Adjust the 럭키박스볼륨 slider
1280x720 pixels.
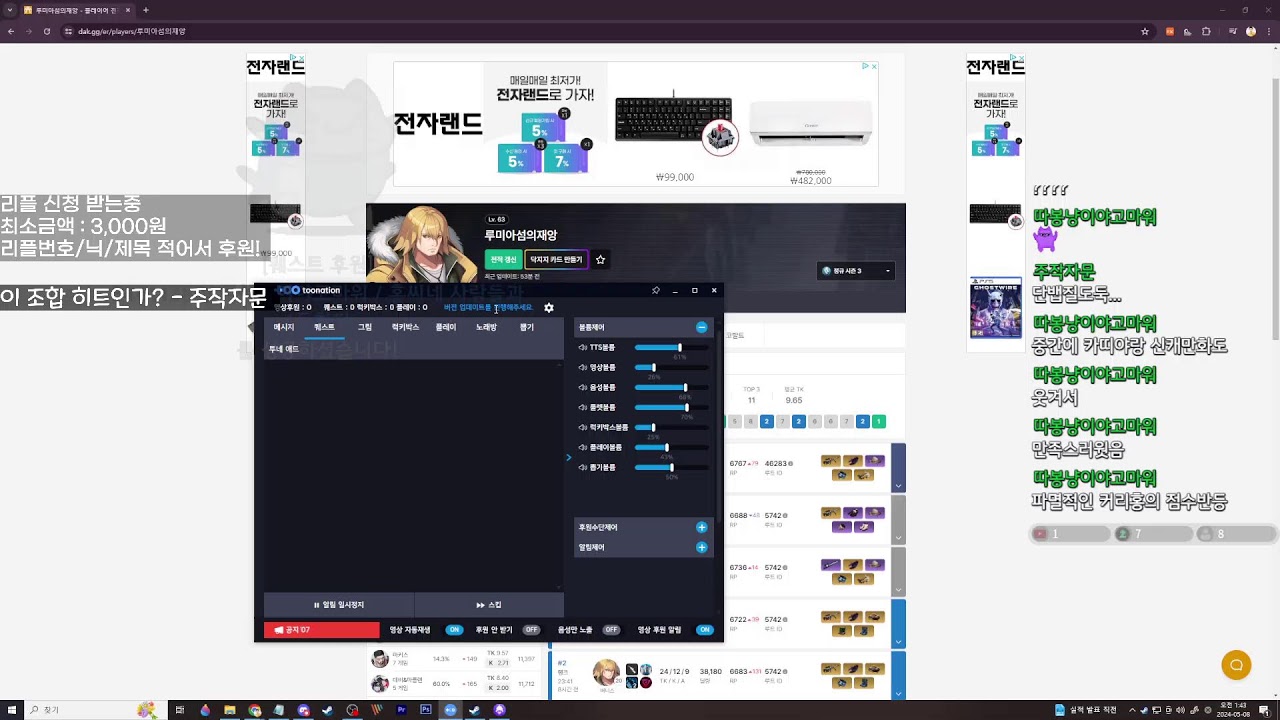[x=671, y=427]
